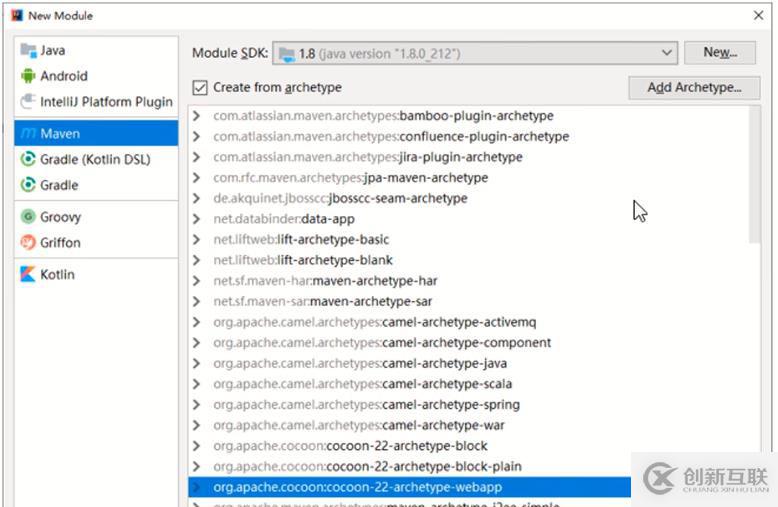This screenshot has height=507, width=778.
Task: Select camel-archetype-scala row
Action: point(469,384)
